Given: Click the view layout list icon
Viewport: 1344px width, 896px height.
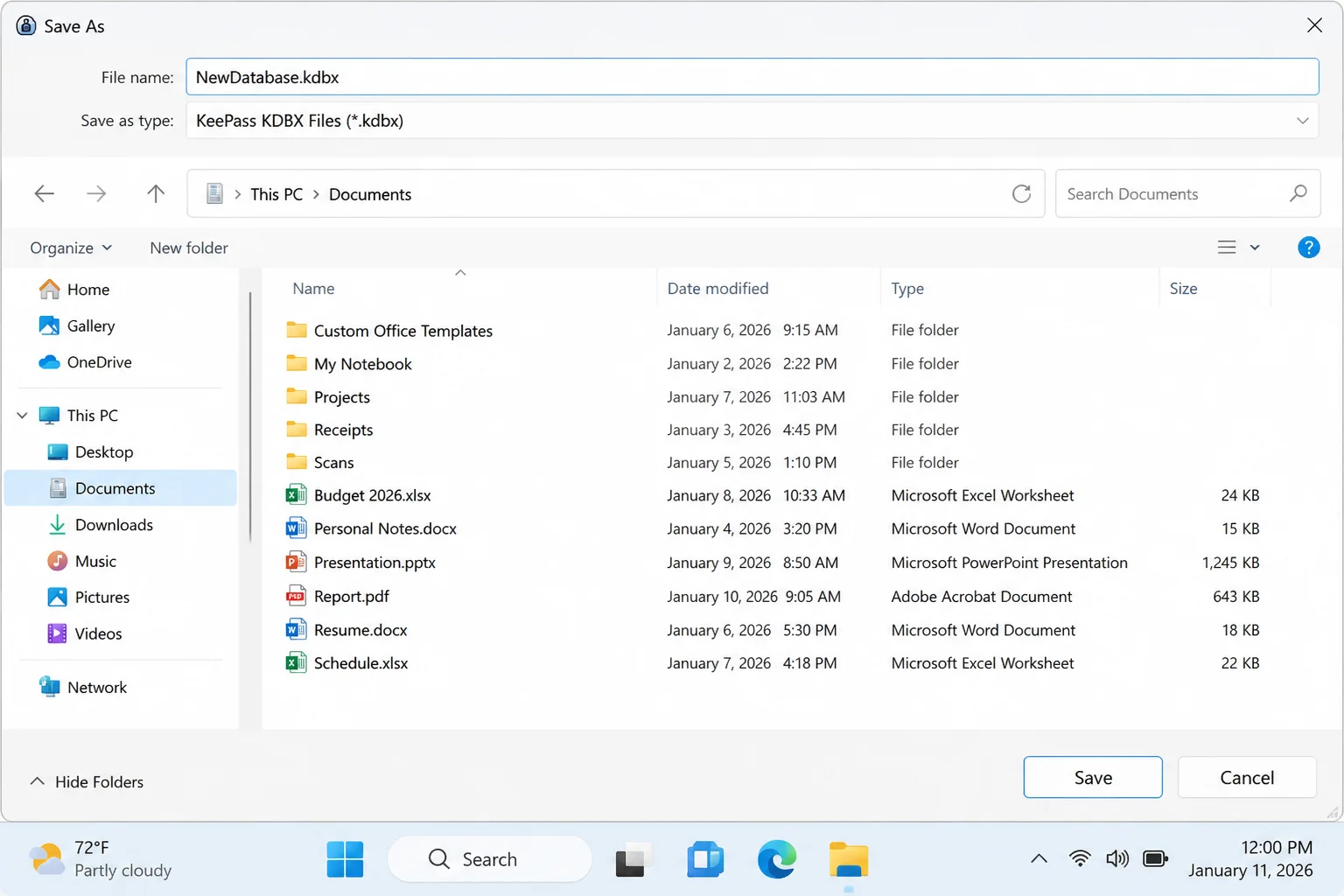Looking at the screenshot, I should click(1227, 248).
